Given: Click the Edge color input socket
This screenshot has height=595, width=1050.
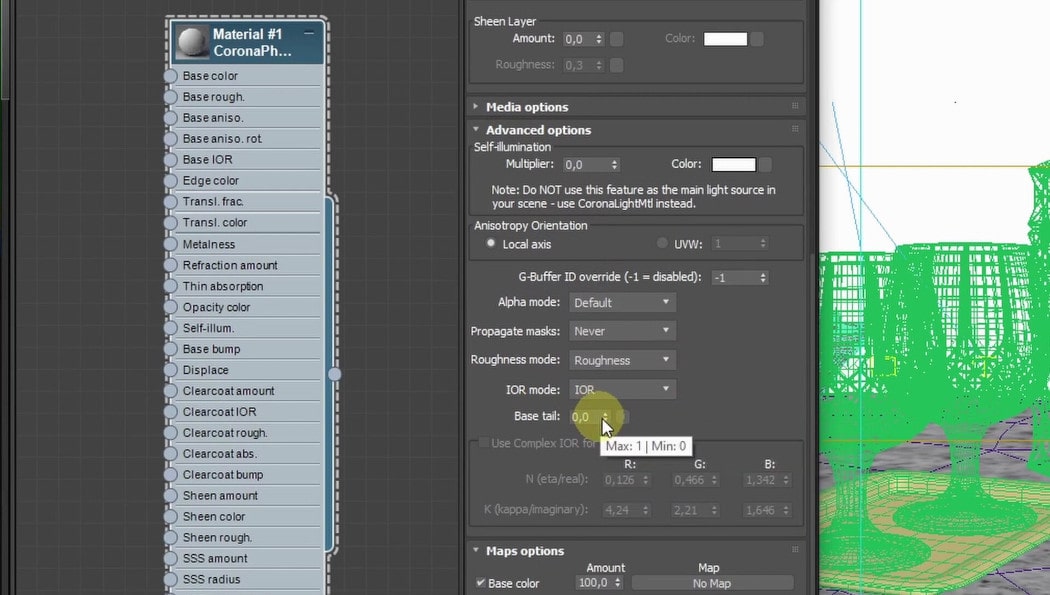Looking at the screenshot, I should click(x=170, y=180).
